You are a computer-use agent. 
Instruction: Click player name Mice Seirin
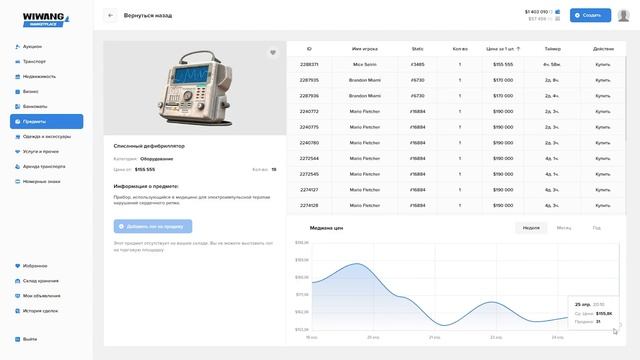click(x=364, y=64)
